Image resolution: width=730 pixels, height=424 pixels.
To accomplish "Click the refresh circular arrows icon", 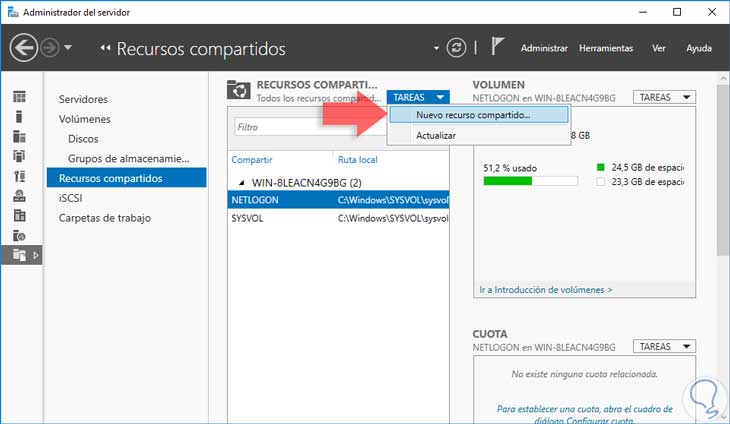I will pos(456,47).
